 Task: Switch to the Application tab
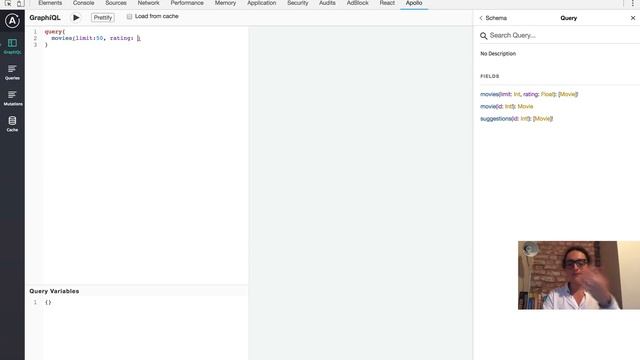[262, 3]
